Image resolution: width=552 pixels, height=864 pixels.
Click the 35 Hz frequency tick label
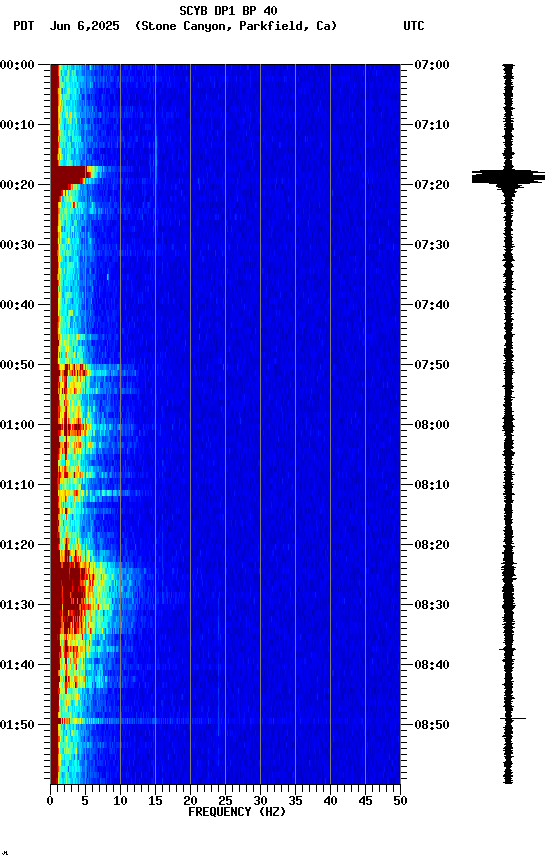[x=295, y=801]
